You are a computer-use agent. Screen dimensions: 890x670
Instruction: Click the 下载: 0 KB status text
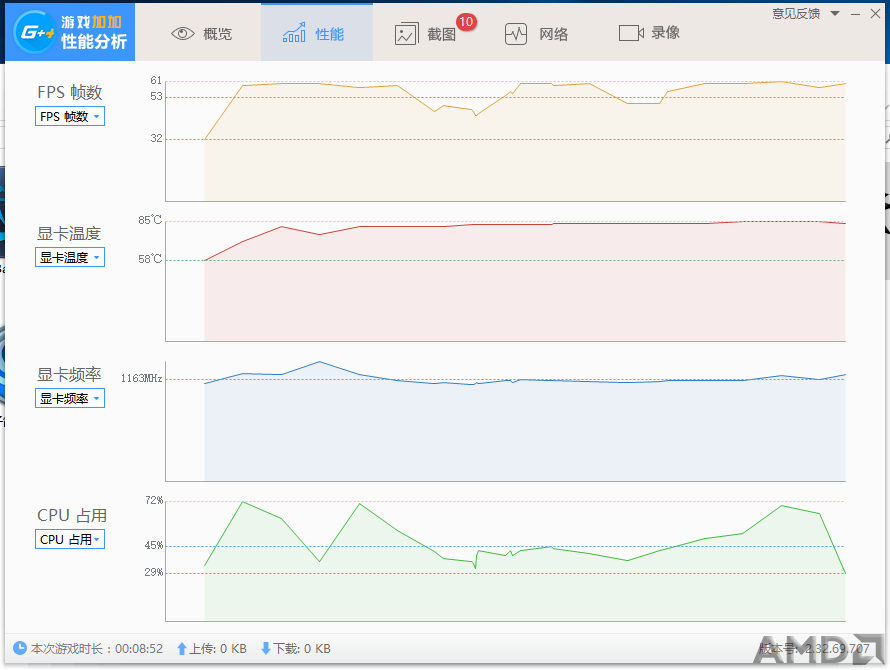pos(301,648)
